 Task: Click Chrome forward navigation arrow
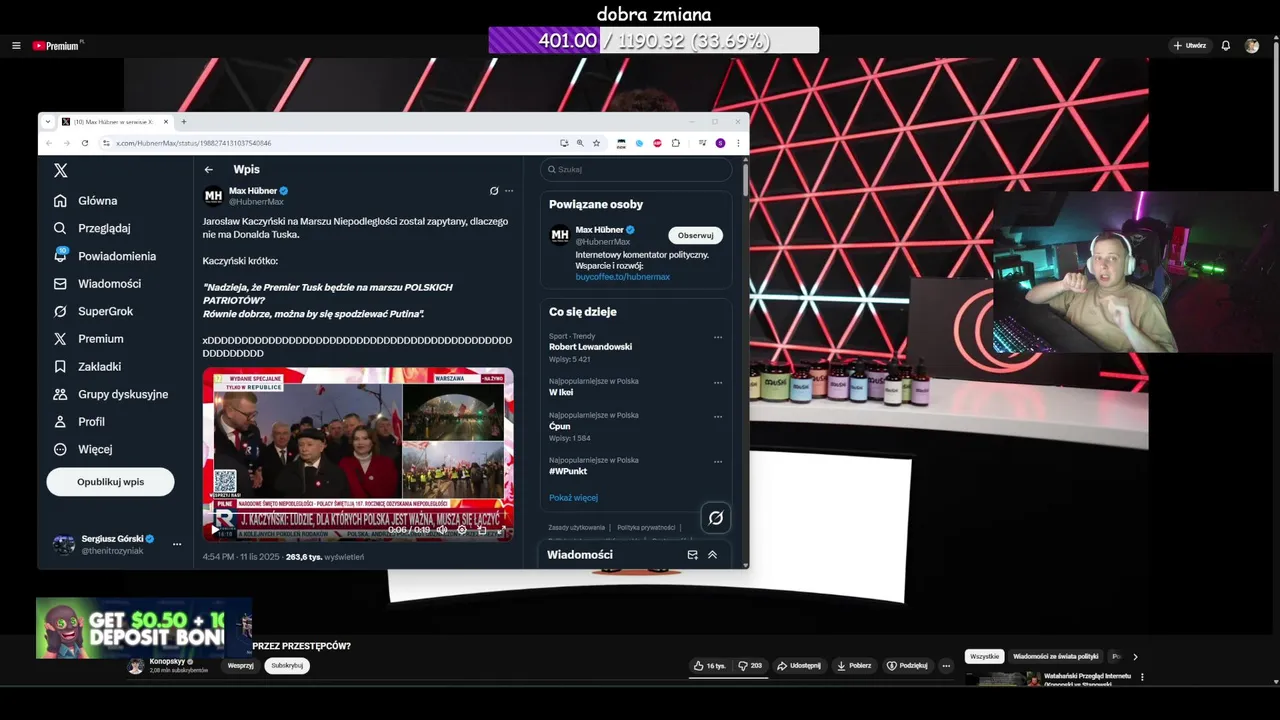pyautogui.click(x=67, y=143)
